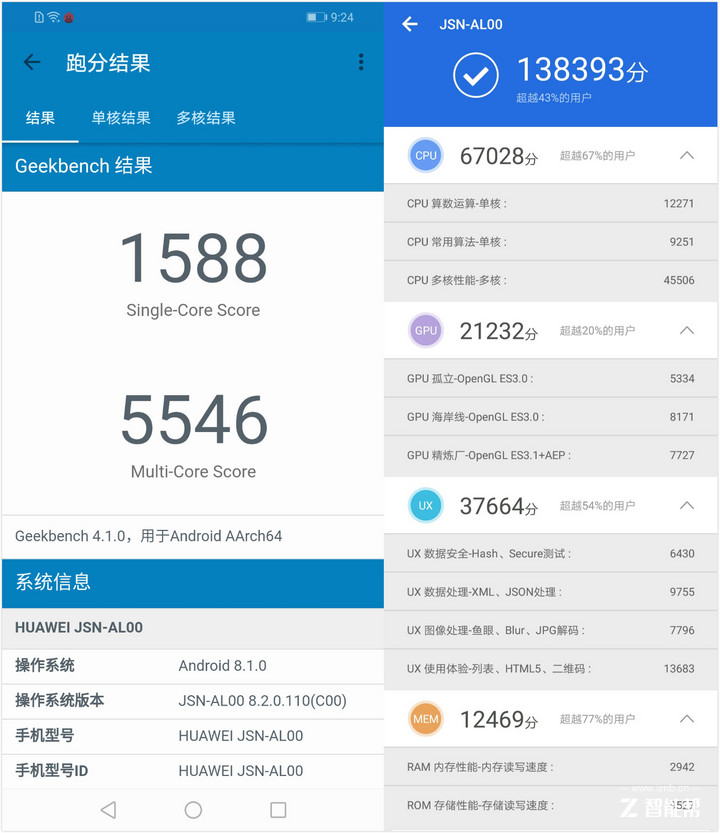Tap the 跑分结果 page title

108,63
